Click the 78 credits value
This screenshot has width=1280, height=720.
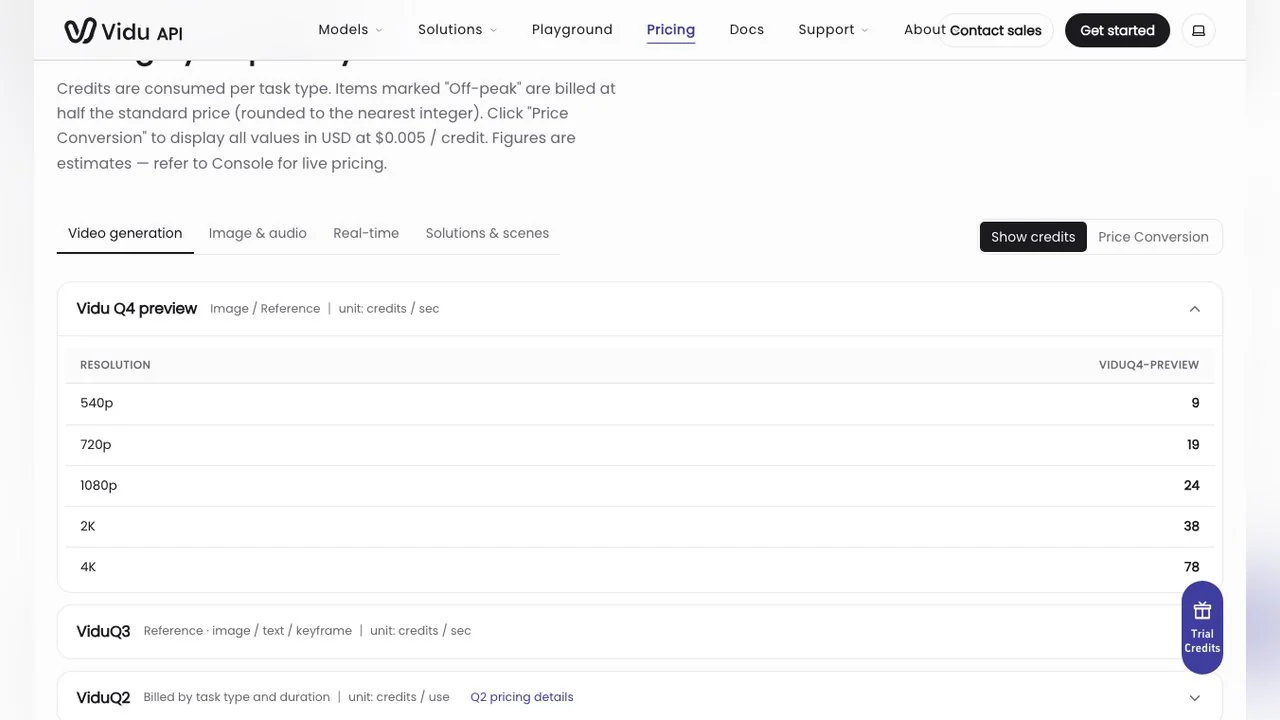point(1191,567)
